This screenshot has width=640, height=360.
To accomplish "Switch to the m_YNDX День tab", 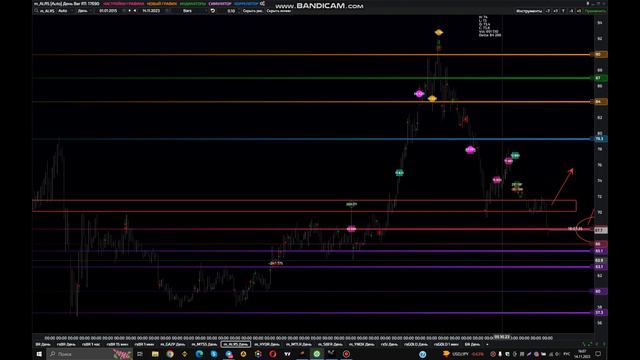I will (x=361, y=344).
